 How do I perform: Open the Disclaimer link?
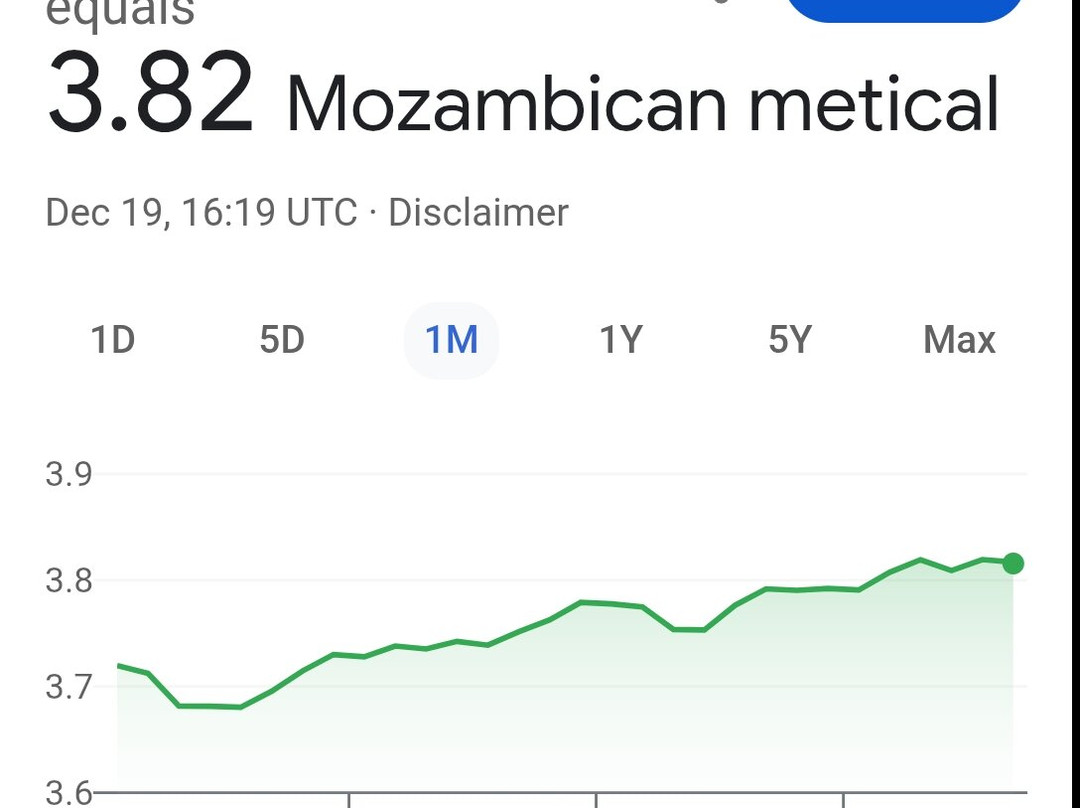point(478,213)
